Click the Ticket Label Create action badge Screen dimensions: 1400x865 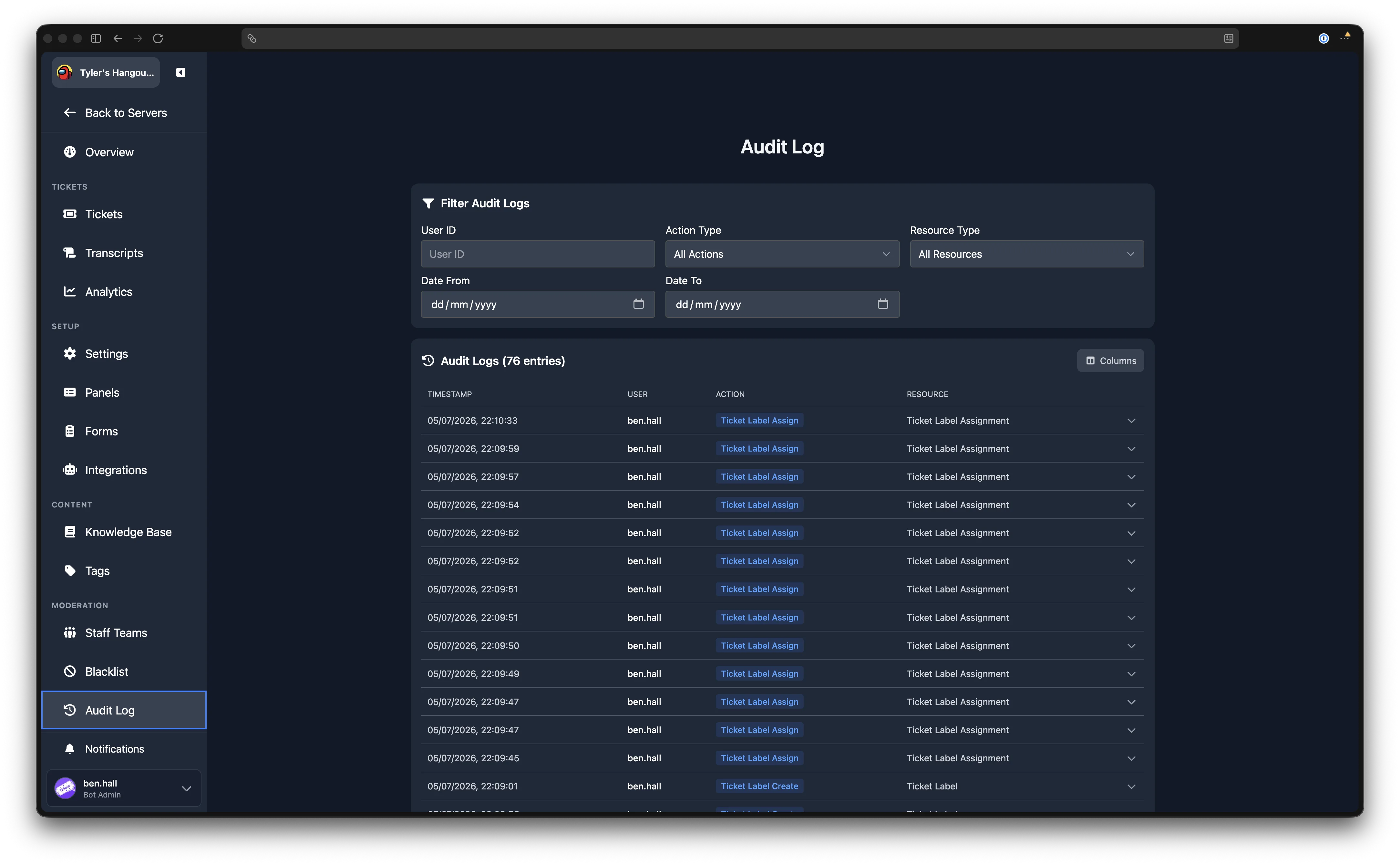pyautogui.click(x=759, y=786)
